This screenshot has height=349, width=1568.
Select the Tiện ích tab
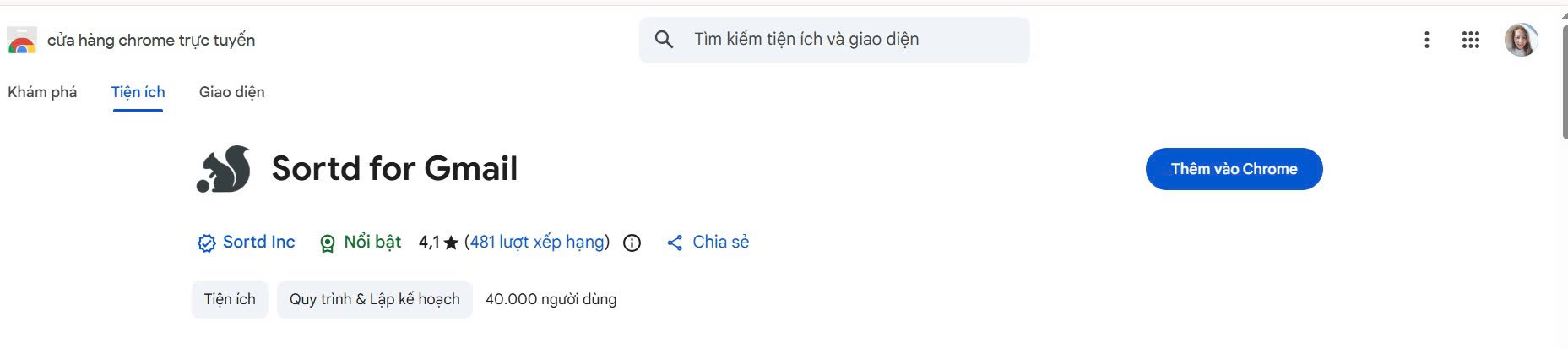138,92
